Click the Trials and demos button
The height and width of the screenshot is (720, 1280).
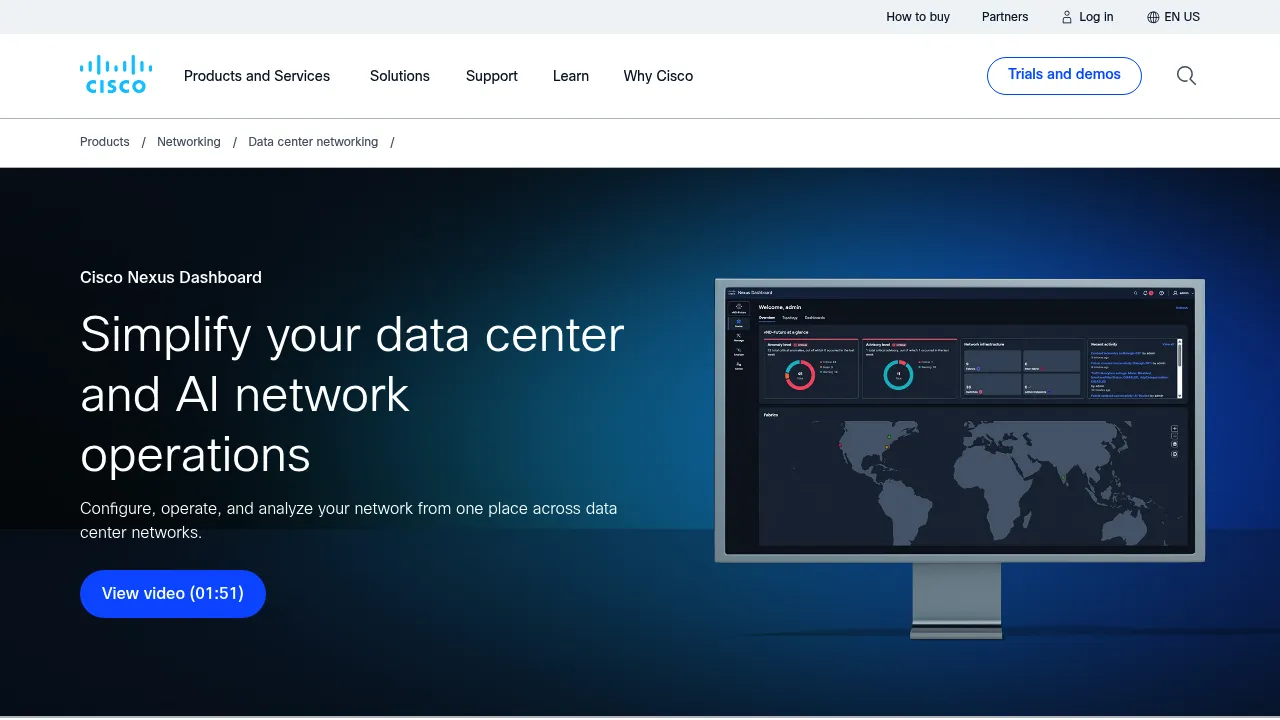(x=1064, y=76)
